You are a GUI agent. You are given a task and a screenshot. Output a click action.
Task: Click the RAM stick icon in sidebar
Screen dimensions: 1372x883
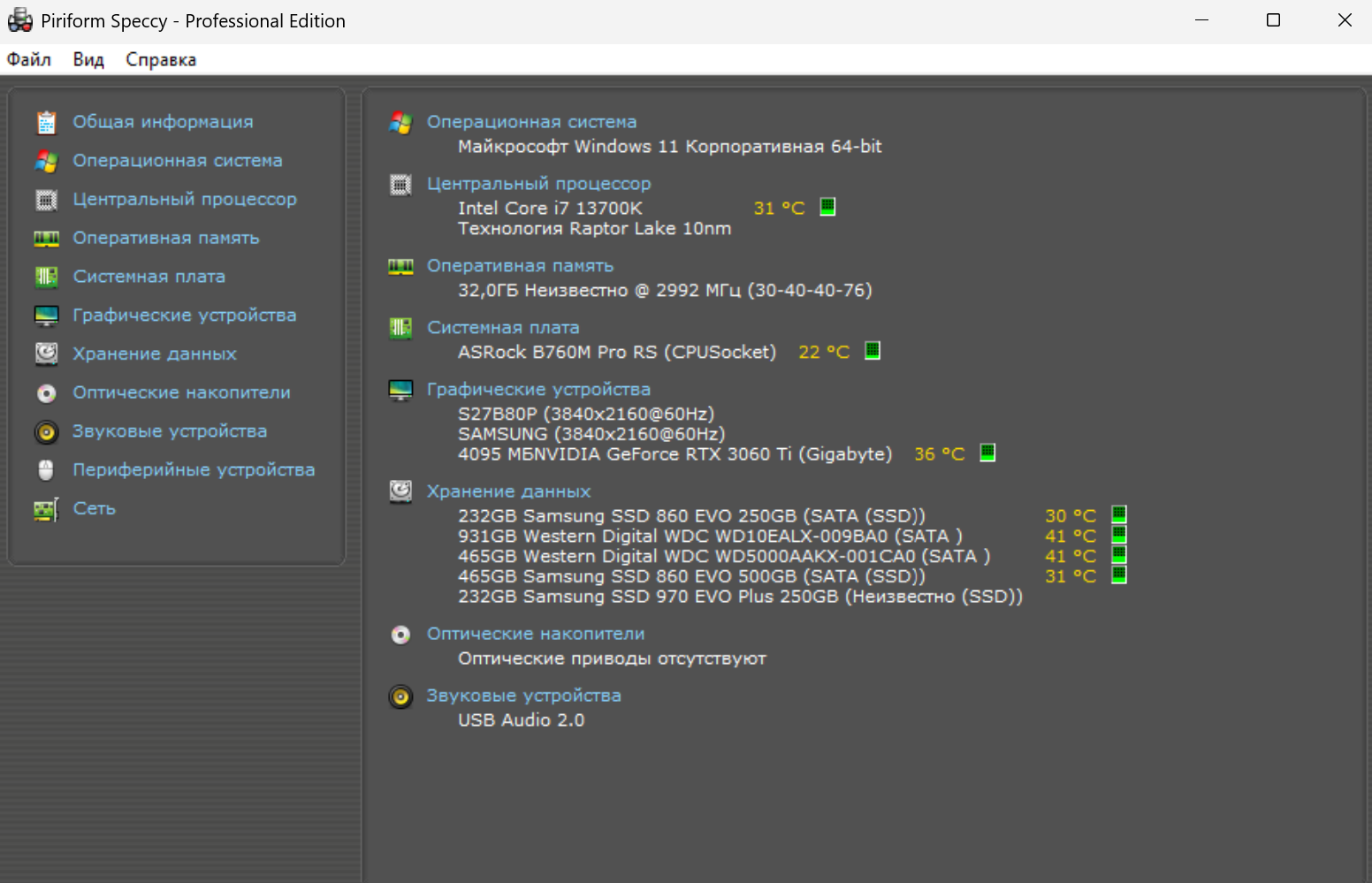47,239
